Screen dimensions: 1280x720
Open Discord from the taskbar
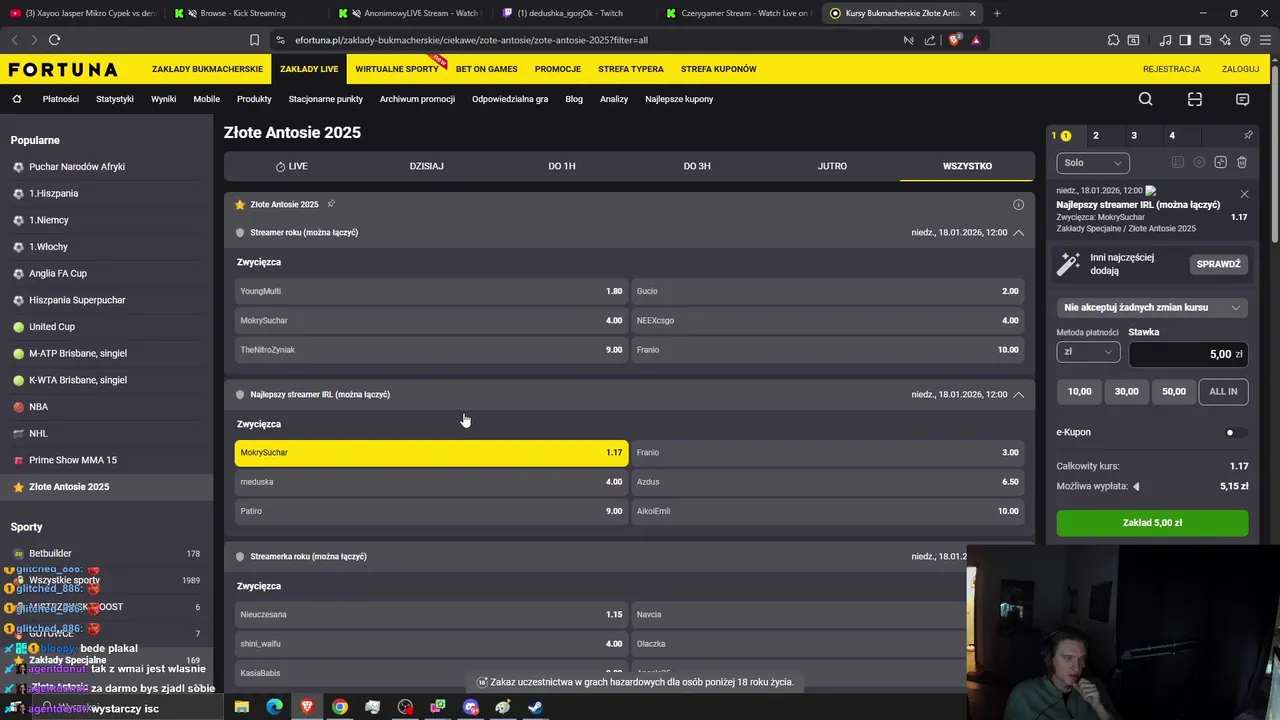click(x=471, y=707)
